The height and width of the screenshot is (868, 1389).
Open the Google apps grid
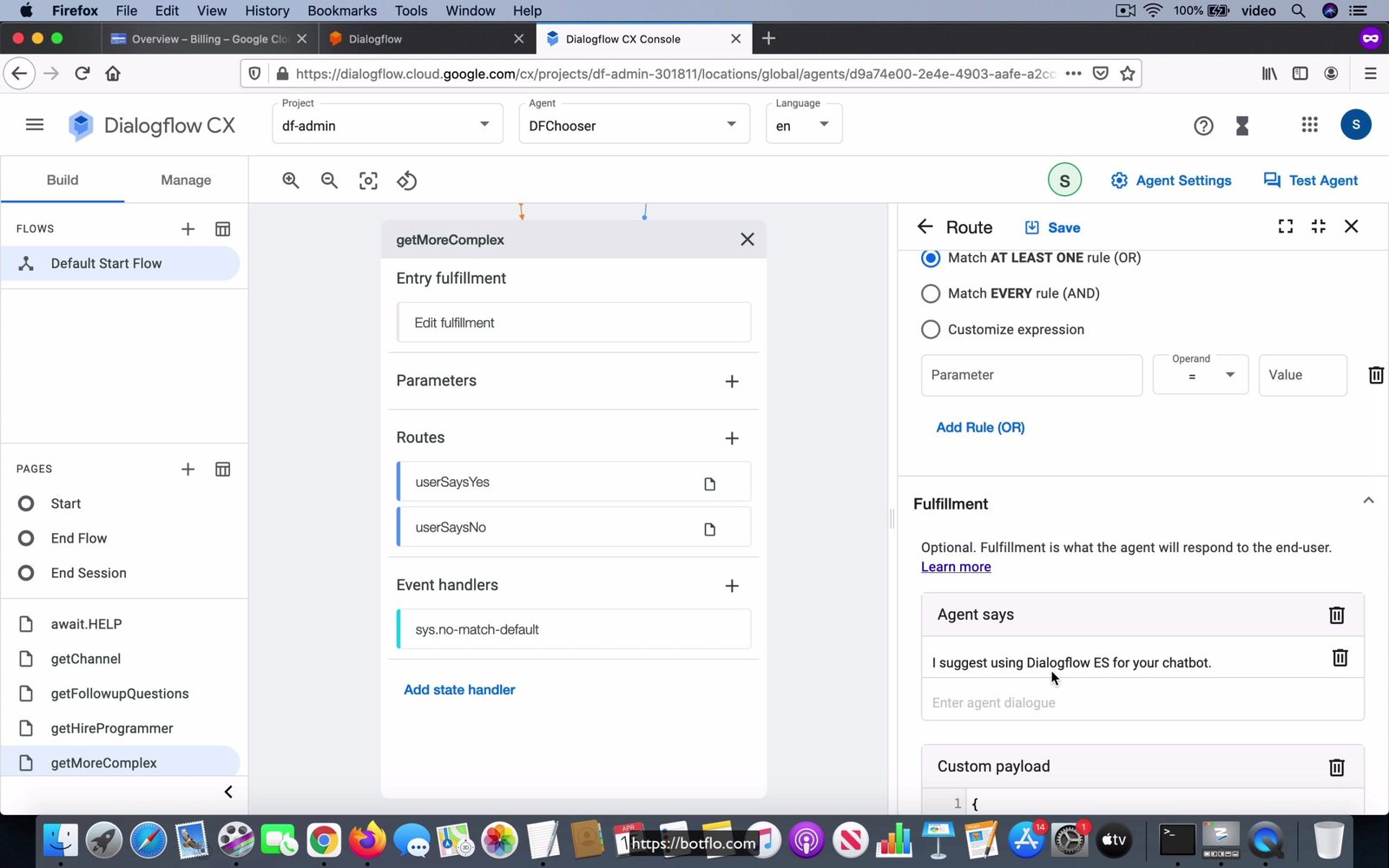click(x=1310, y=125)
